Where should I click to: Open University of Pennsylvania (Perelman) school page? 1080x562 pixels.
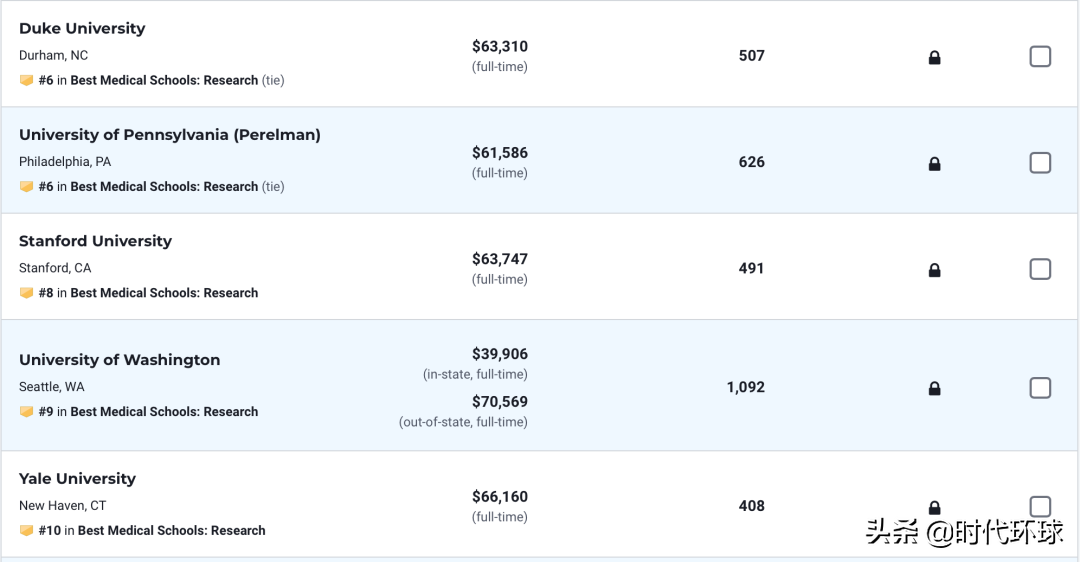pyautogui.click(x=170, y=135)
